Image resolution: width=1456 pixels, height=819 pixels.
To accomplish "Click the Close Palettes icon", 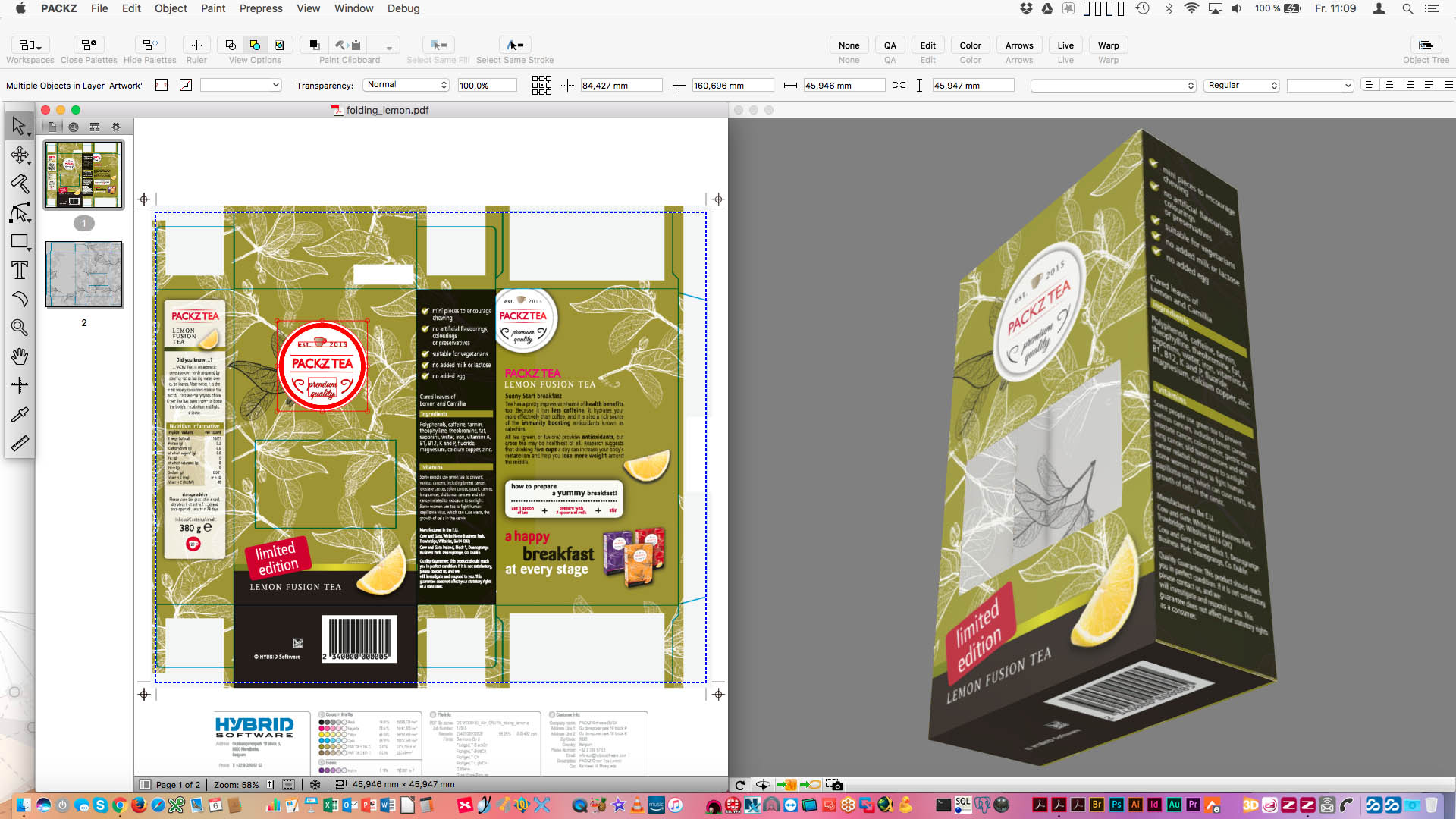I will (x=89, y=45).
